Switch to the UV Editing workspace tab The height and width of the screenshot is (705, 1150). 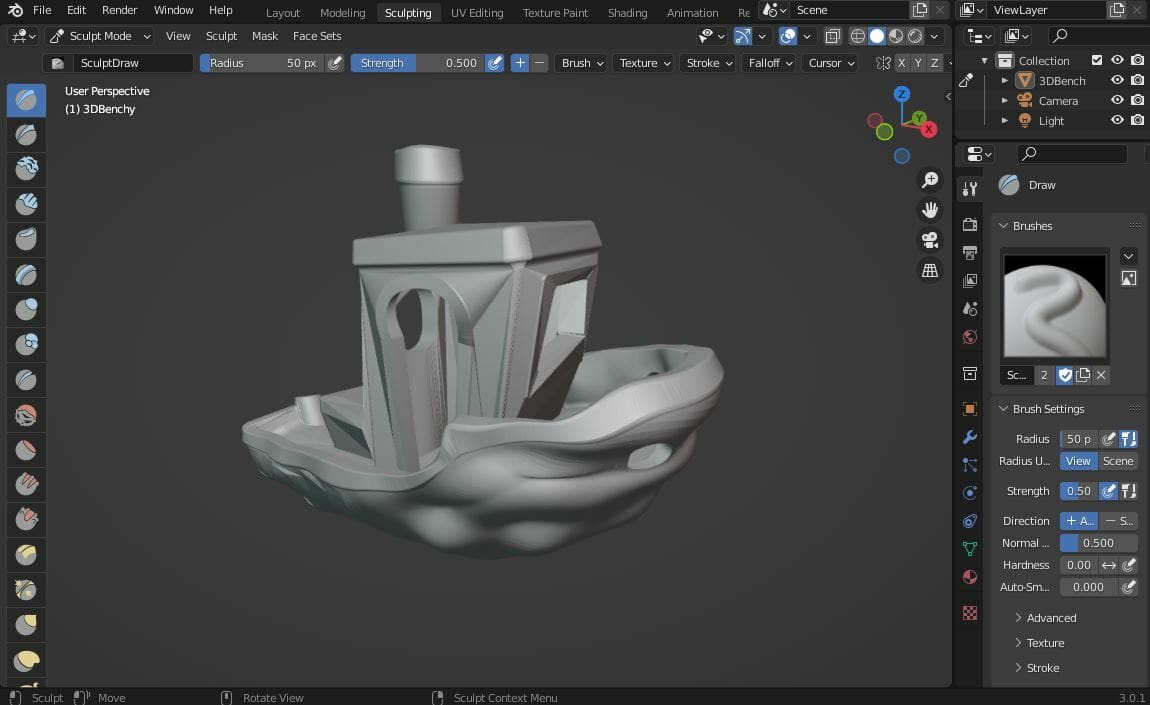point(477,13)
